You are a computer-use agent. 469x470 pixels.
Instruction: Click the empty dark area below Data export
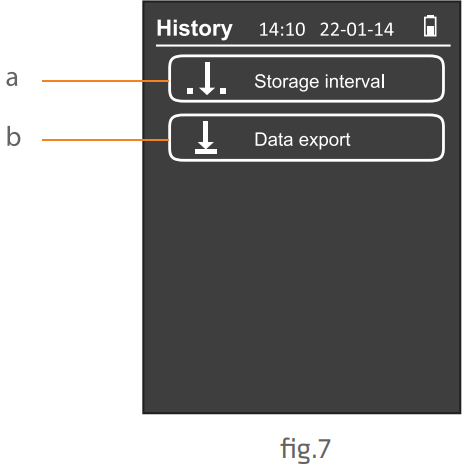[x=302, y=287]
